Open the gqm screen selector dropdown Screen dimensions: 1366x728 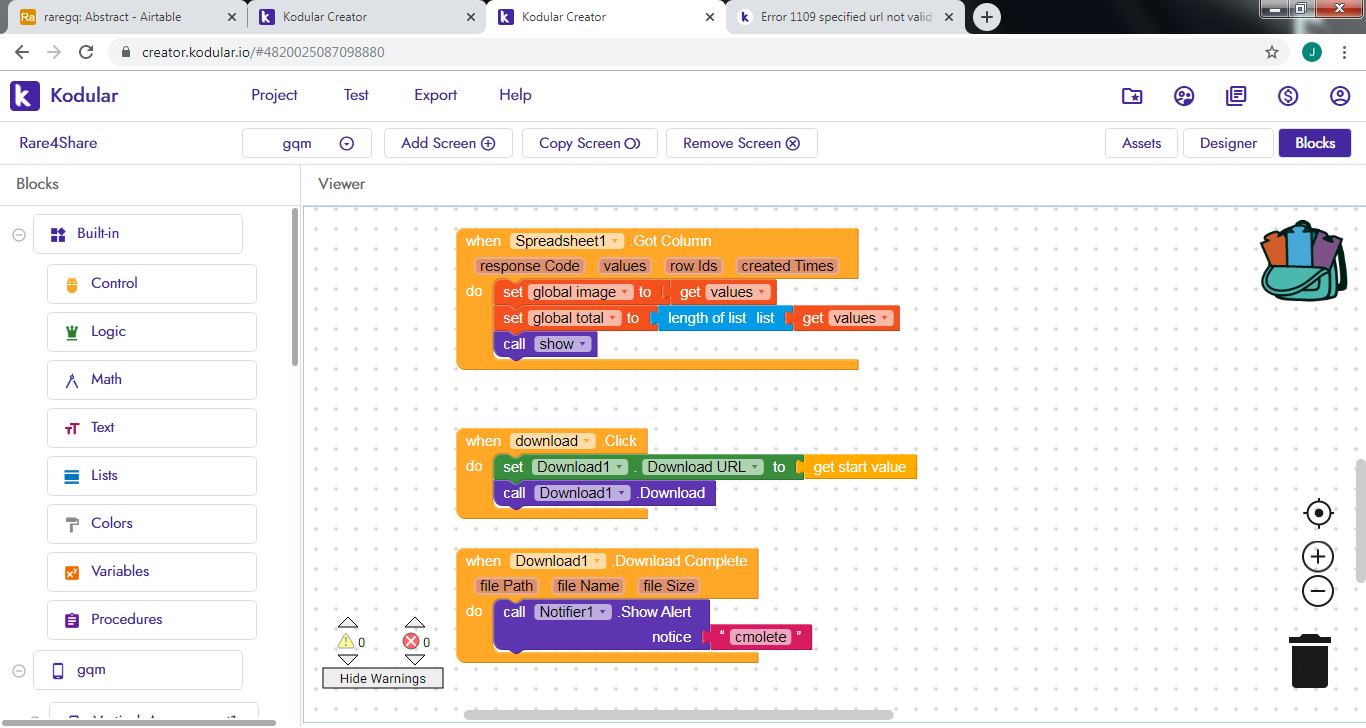[x=307, y=143]
